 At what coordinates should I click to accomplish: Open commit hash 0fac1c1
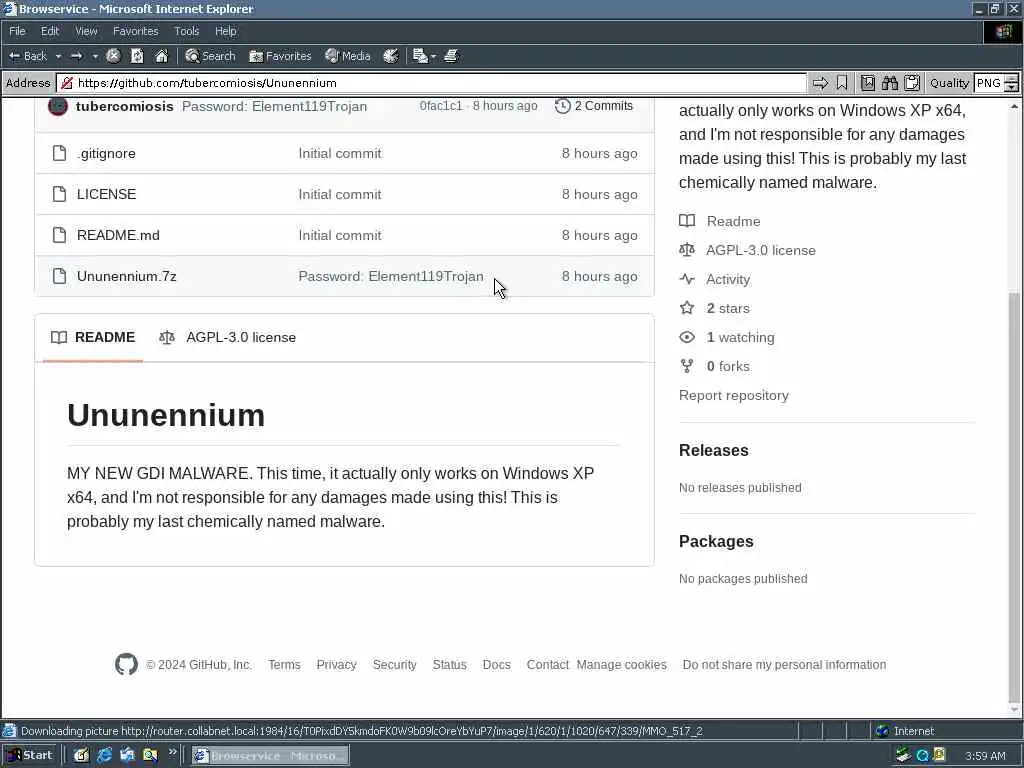point(441,106)
